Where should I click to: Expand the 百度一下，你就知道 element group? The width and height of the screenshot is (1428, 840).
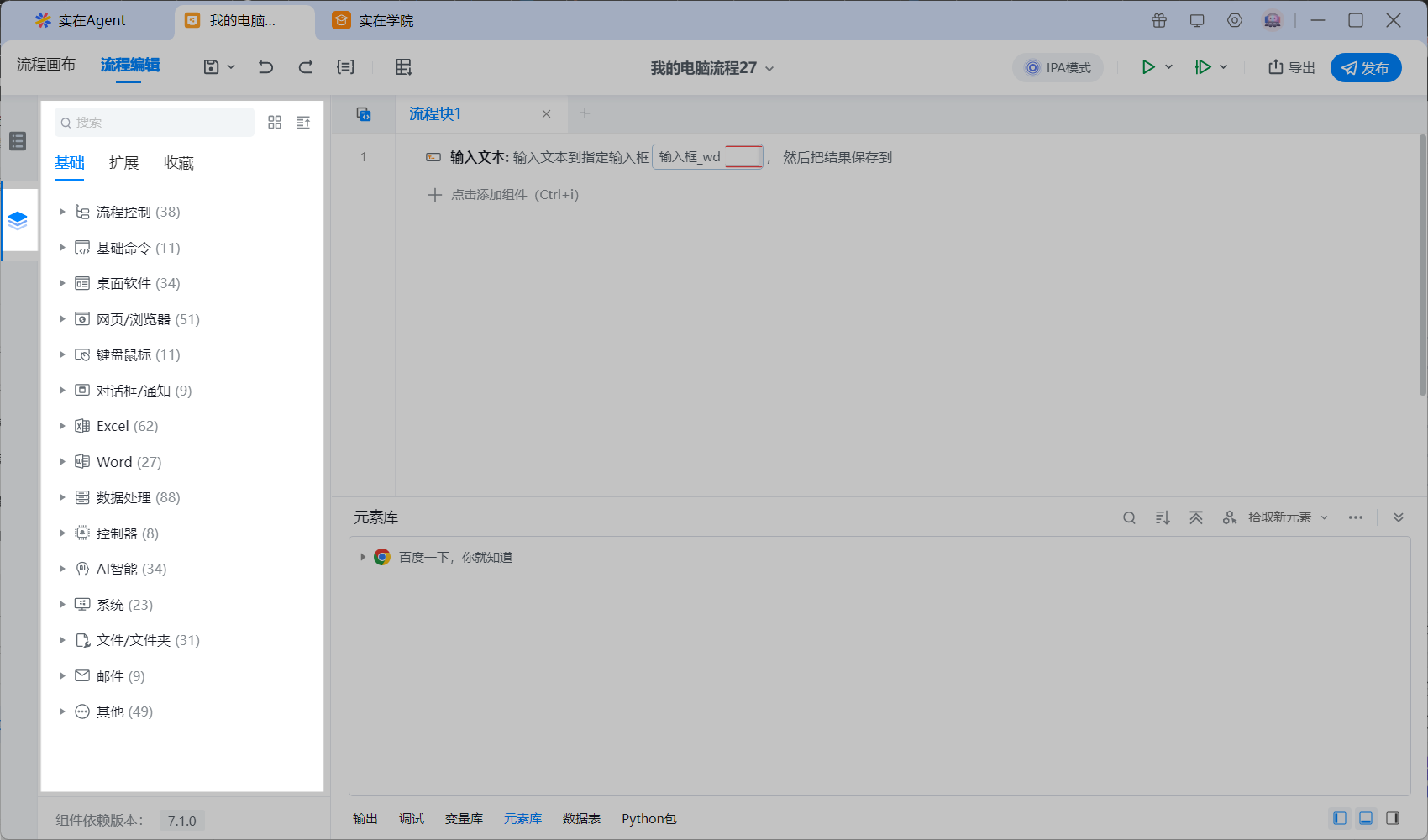click(363, 557)
